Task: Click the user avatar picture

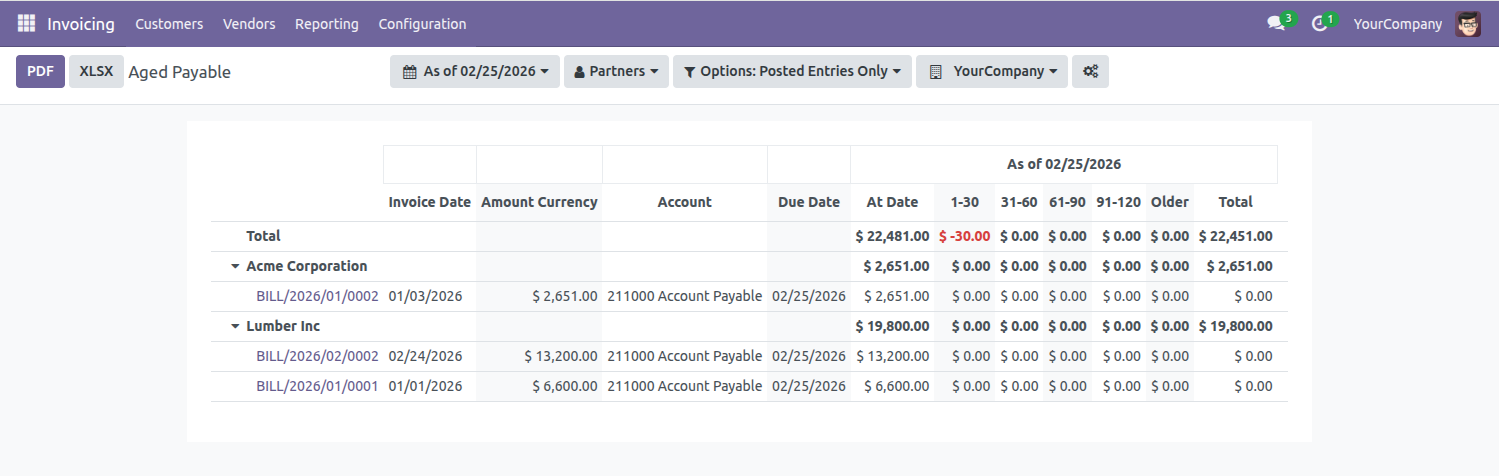Action: [1468, 24]
